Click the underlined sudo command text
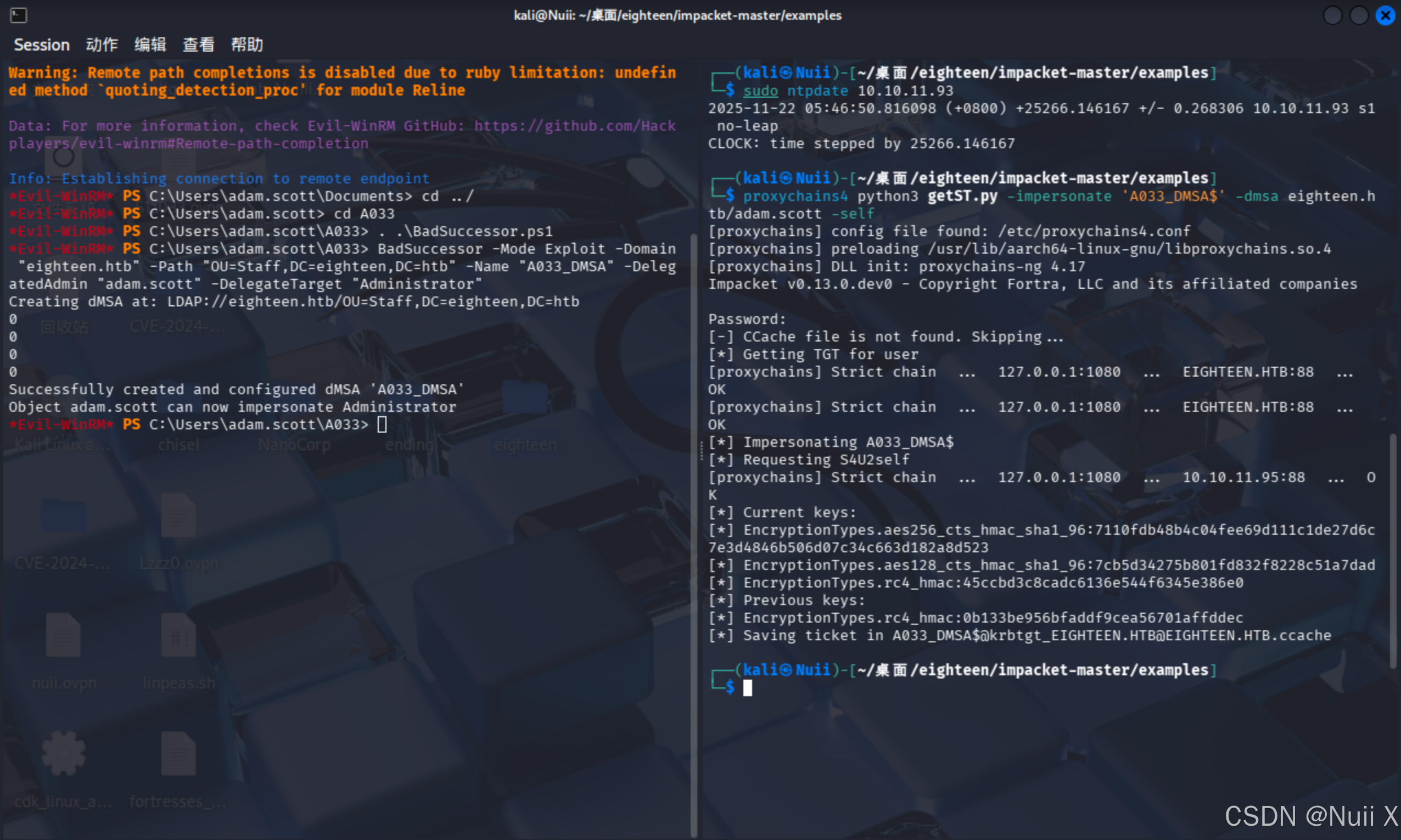The image size is (1401, 840). [x=760, y=91]
